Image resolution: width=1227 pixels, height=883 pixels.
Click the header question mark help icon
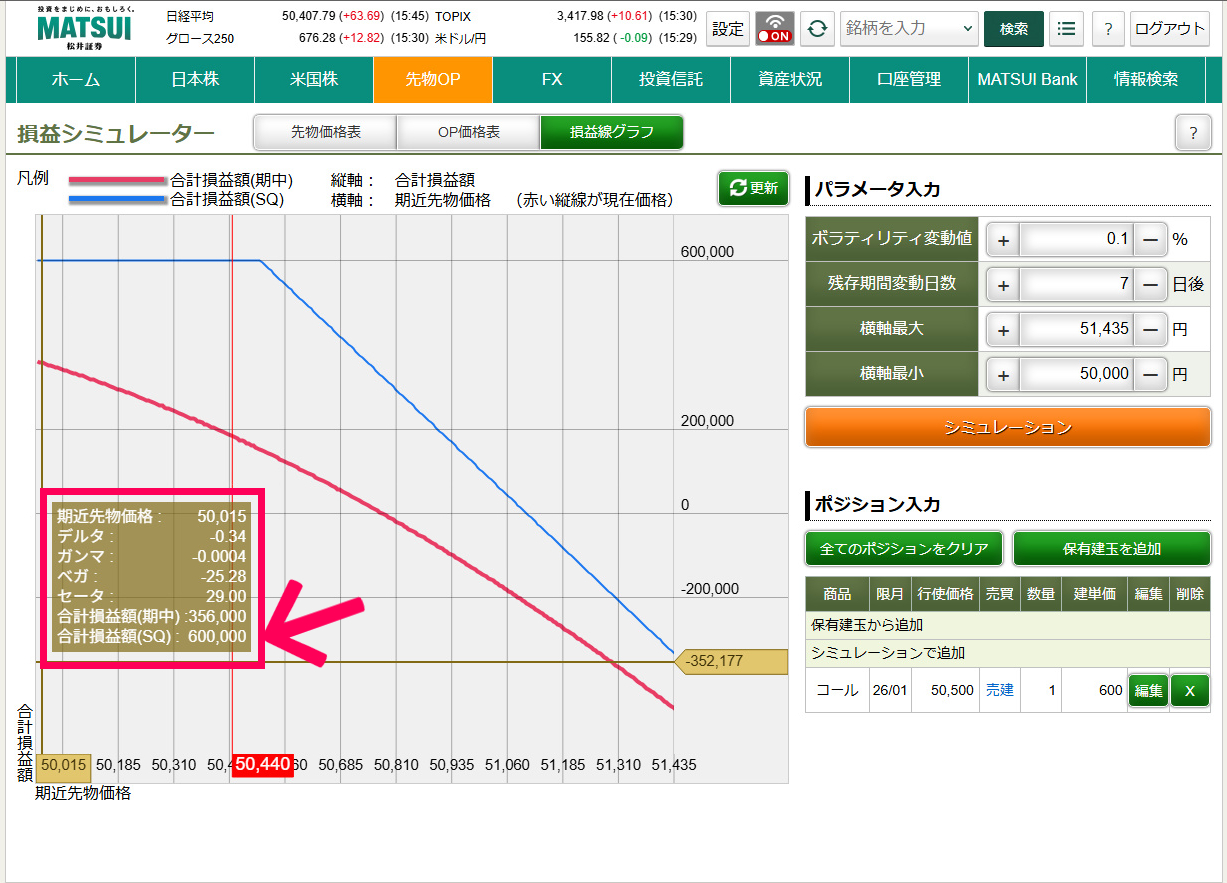pyautogui.click(x=1107, y=29)
